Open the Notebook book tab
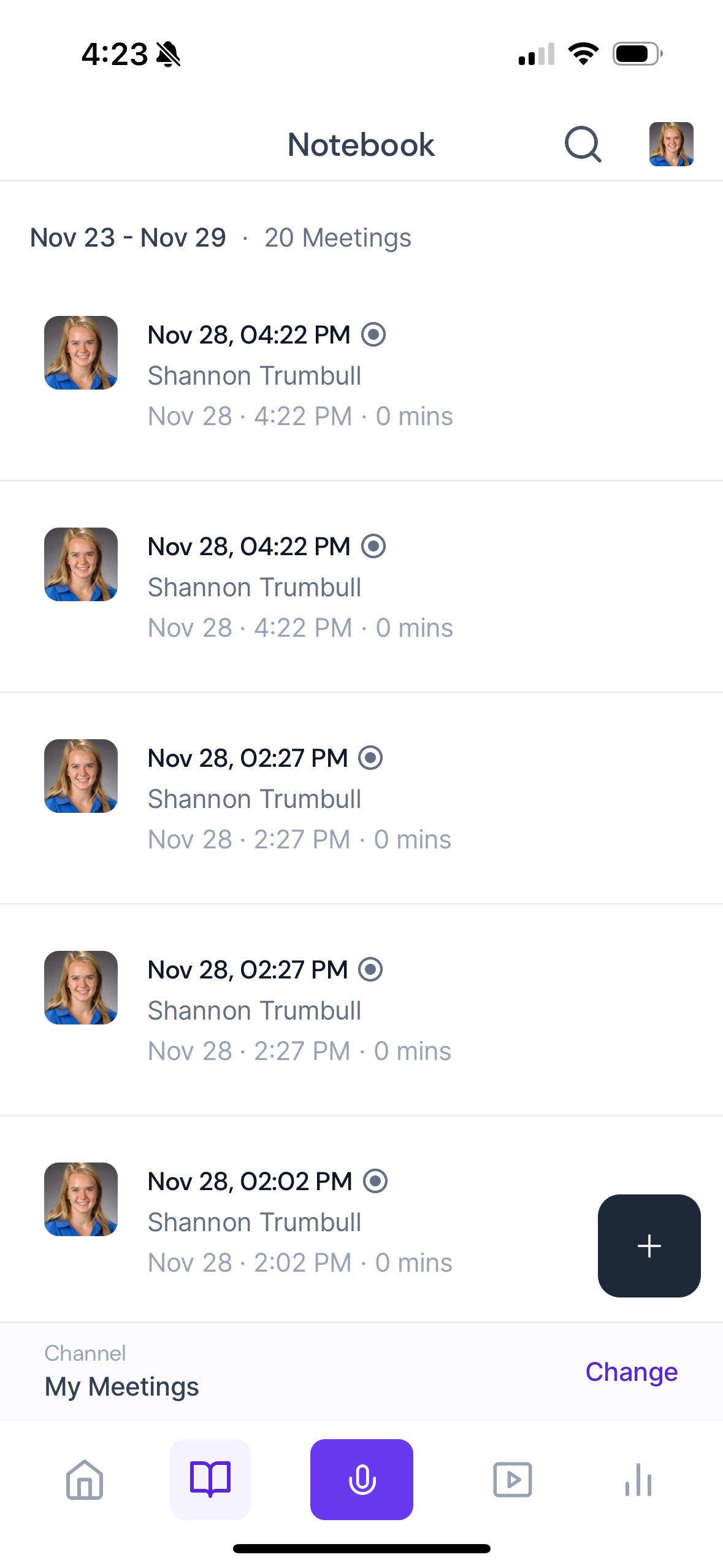 tap(210, 1480)
